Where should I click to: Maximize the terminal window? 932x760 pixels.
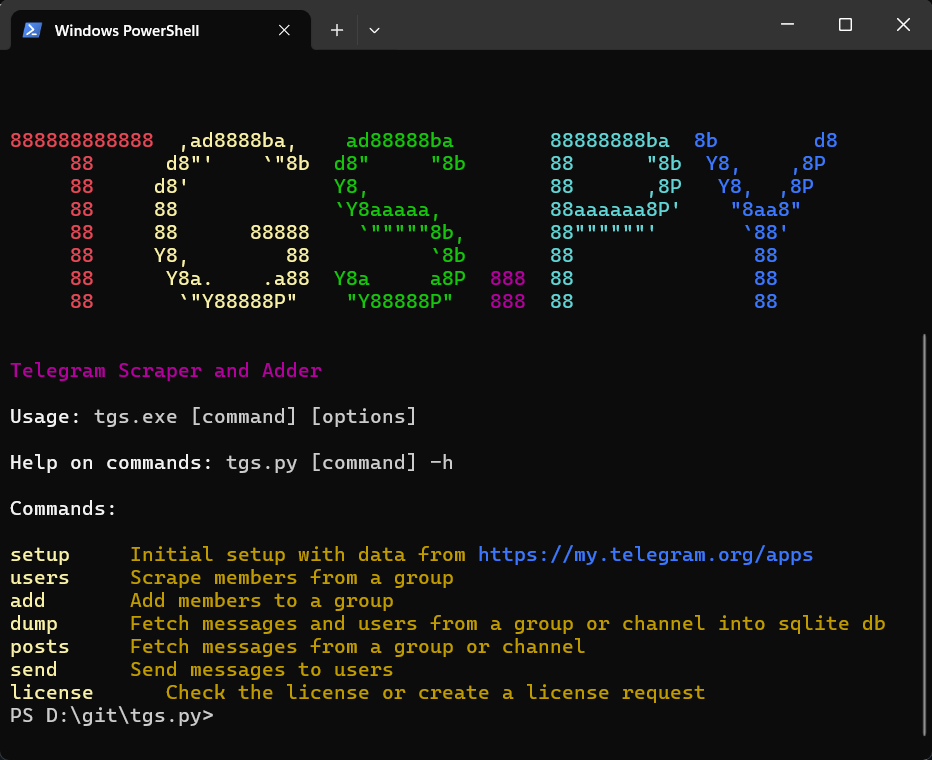[x=845, y=24]
